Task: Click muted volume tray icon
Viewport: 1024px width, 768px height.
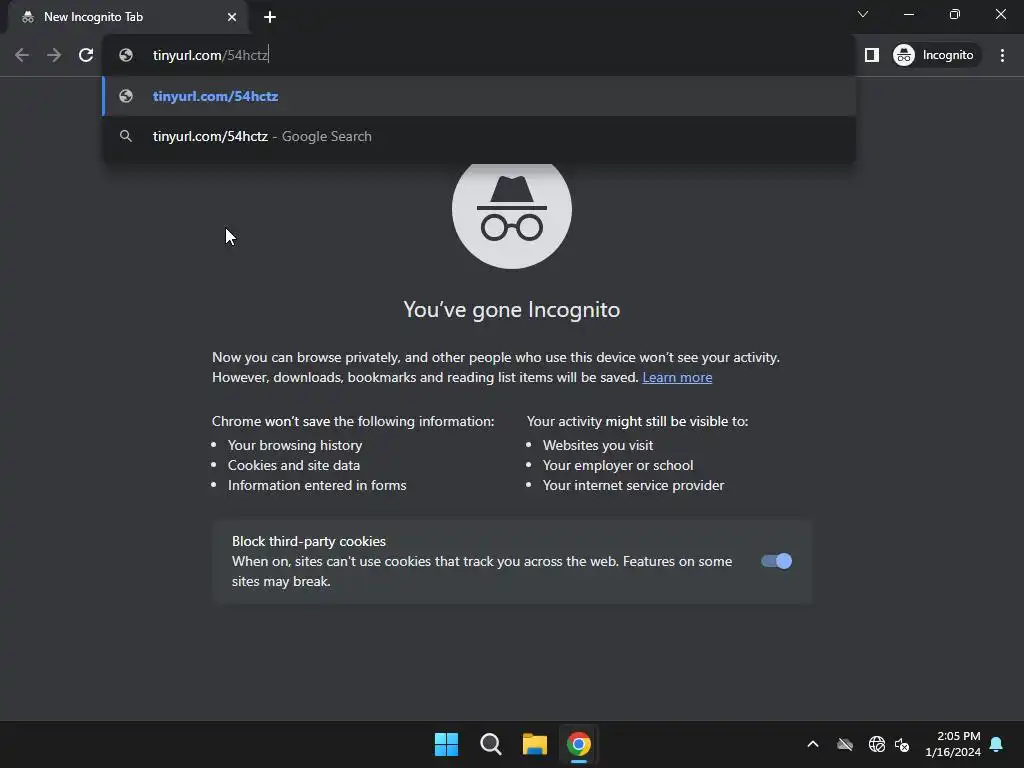Action: point(903,744)
